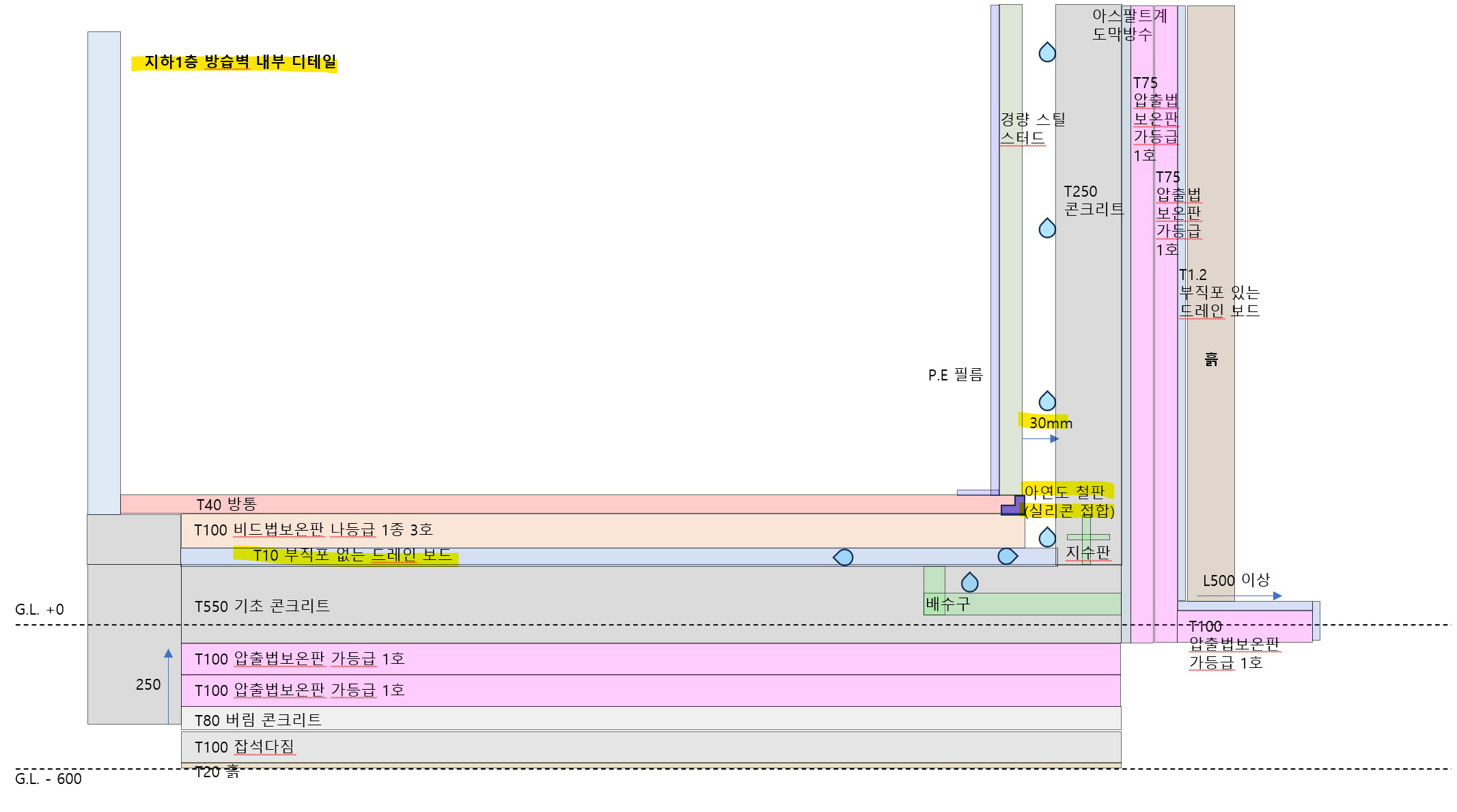
Task: Click the G.L. - 600 level label
Action: pyautogui.click(x=48, y=779)
